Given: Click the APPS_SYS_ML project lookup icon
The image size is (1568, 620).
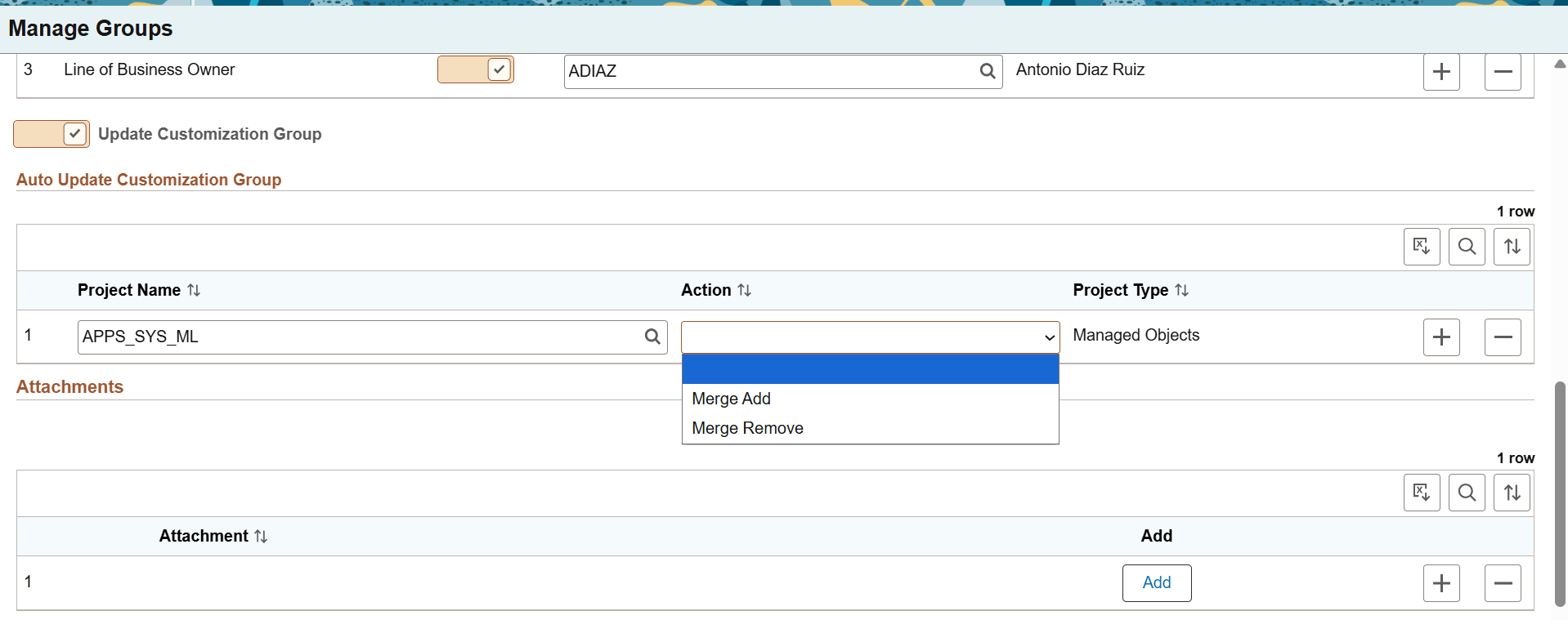Looking at the screenshot, I should click(x=652, y=337).
